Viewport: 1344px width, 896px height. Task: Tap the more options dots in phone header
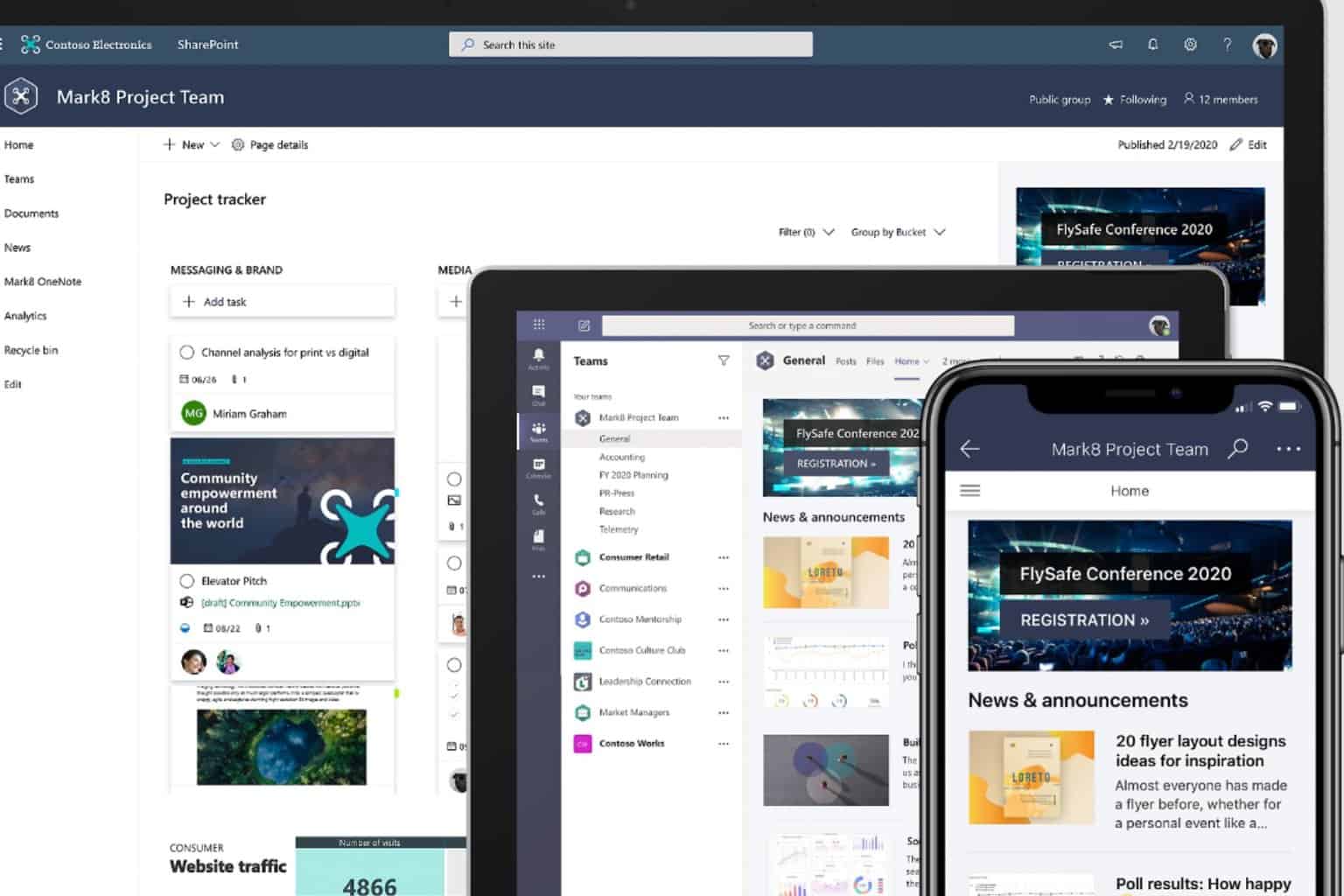coord(1288,449)
